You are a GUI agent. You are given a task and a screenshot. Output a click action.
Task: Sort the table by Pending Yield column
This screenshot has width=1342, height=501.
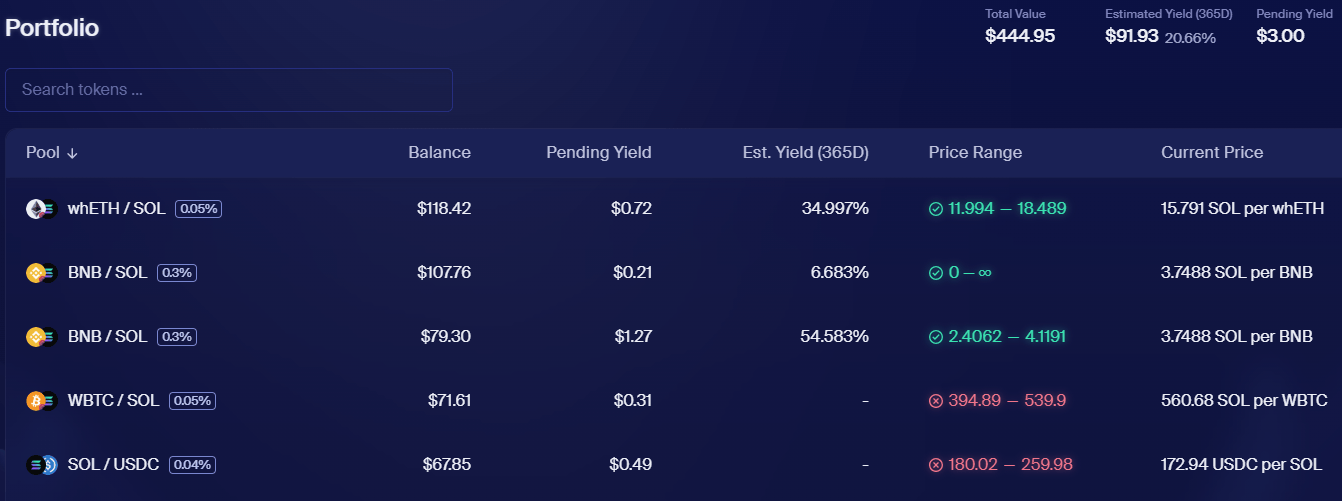[x=599, y=153]
